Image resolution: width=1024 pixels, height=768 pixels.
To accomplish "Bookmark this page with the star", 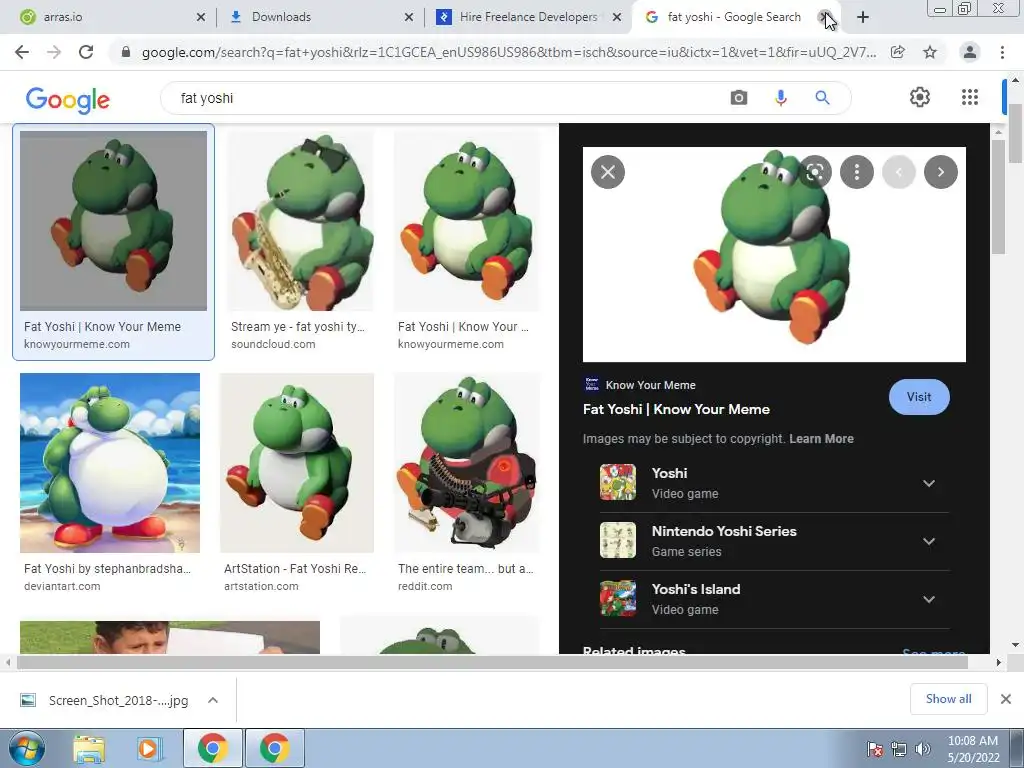I will click(930, 52).
